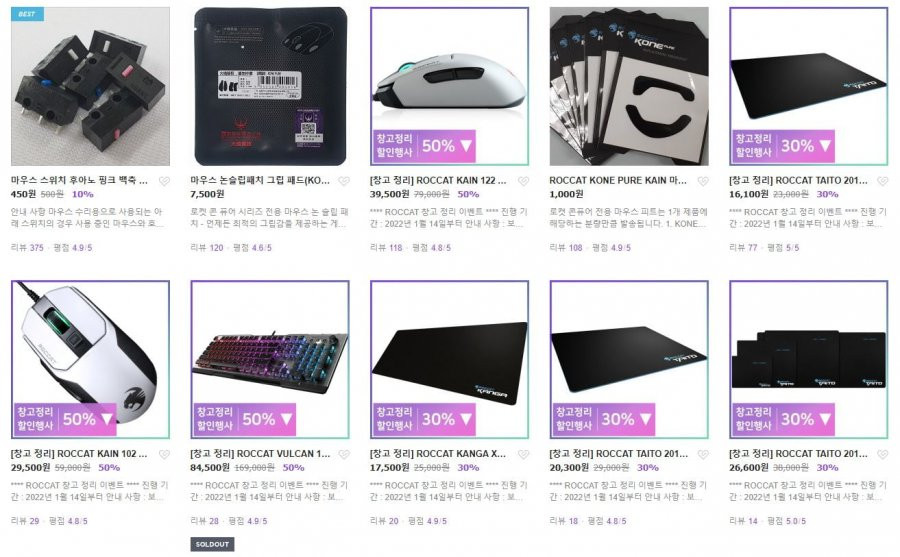Toggle wishlist heart on ROCCAT KAIN 122
Viewport: 900px width, 557px height.
click(x=523, y=181)
